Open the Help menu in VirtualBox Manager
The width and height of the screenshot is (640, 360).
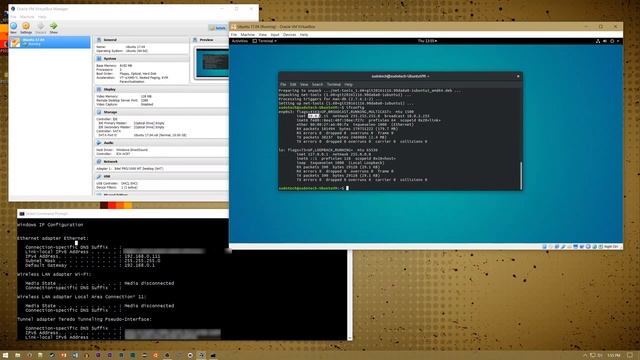pyautogui.click(x=42, y=17)
